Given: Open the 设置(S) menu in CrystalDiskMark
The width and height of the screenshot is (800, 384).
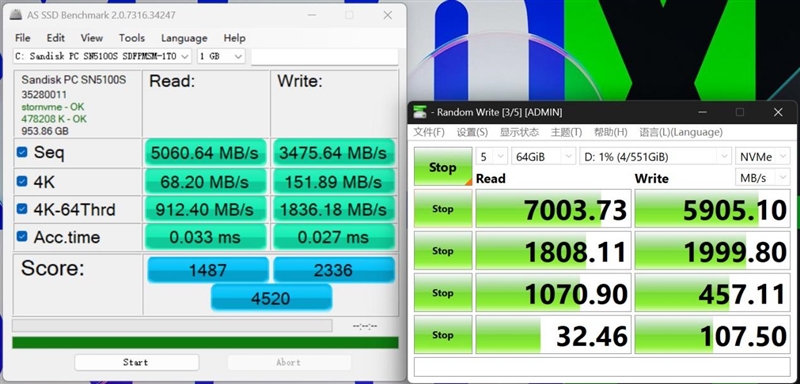Looking at the screenshot, I should coord(472,133).
